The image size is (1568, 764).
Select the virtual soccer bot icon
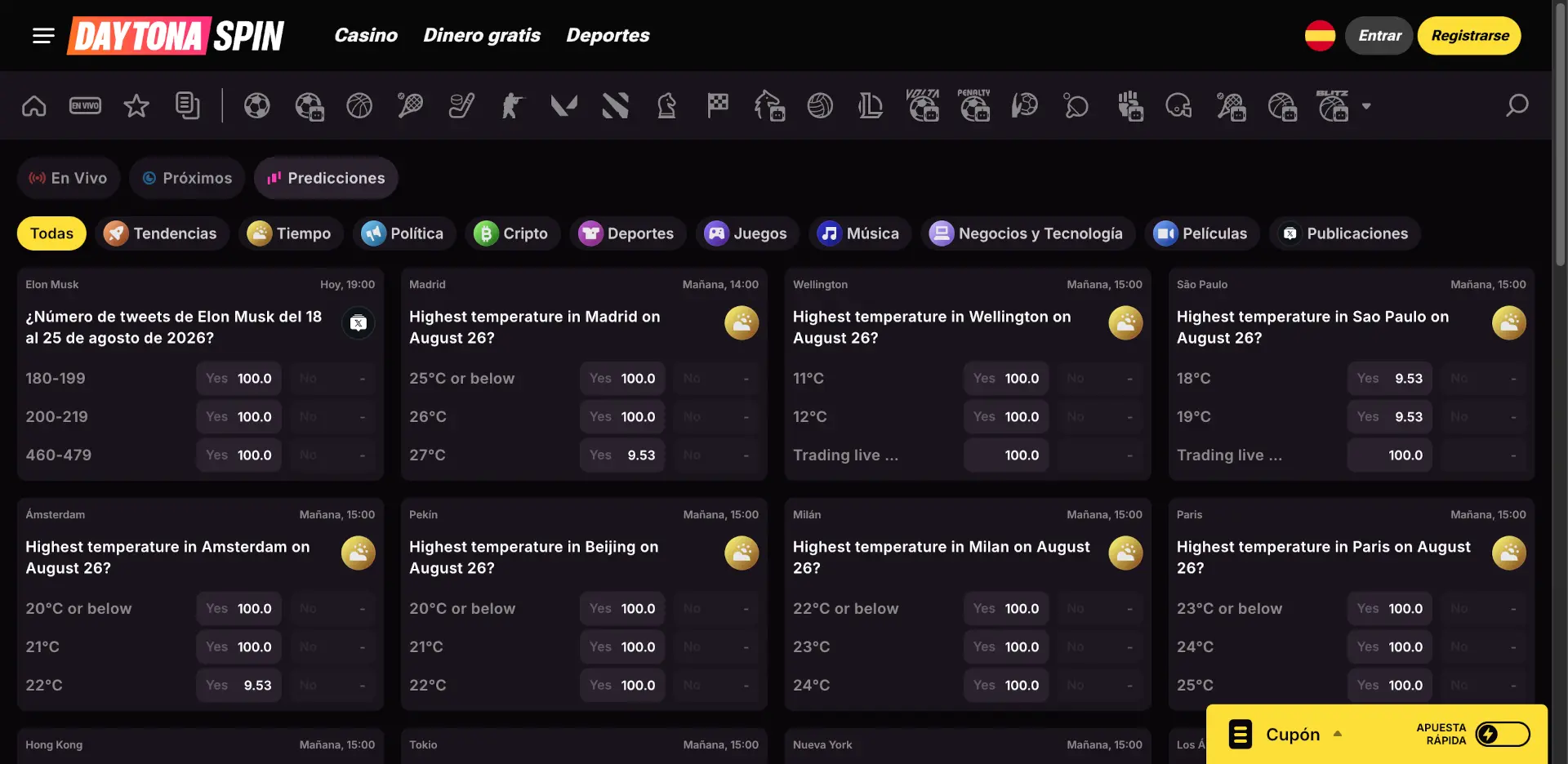[309, 105]
